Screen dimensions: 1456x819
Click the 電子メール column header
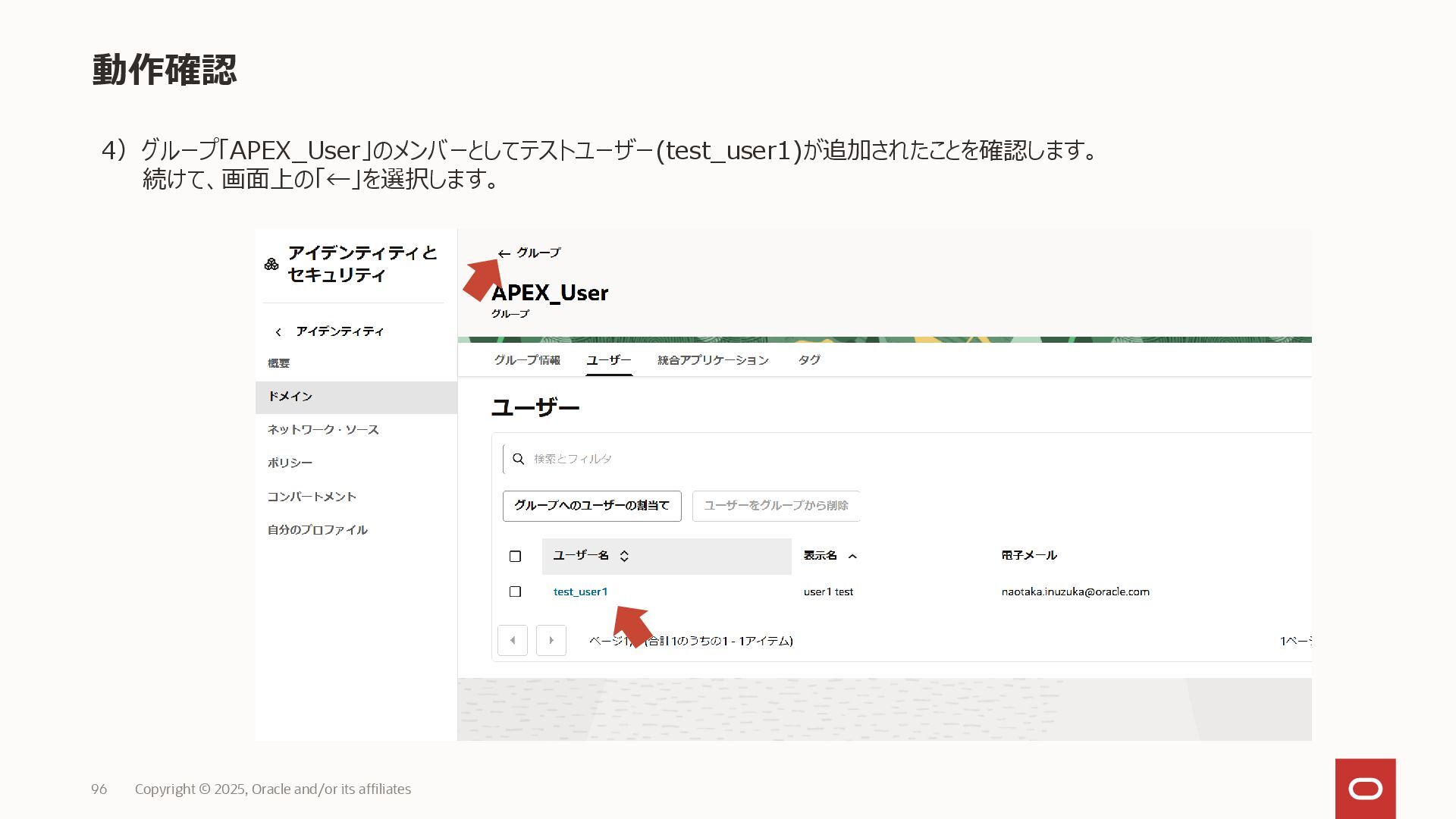(x=1029, y=556)
